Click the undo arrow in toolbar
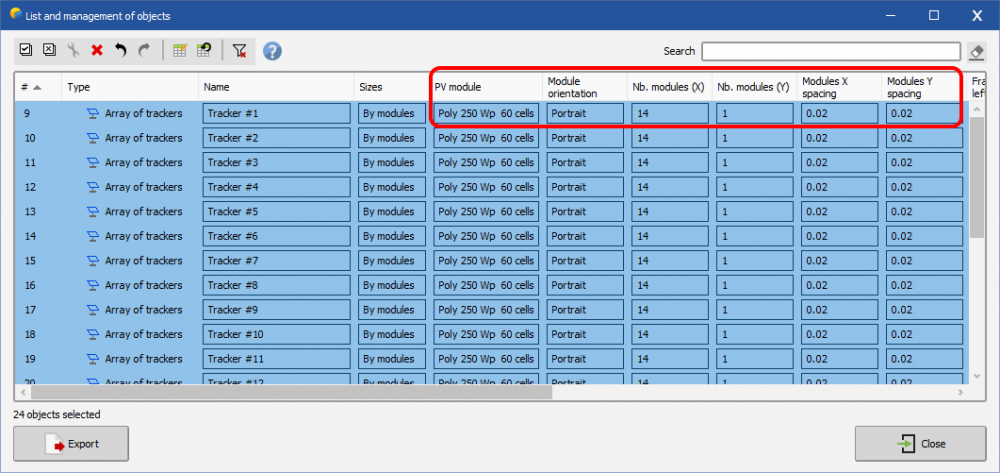 (x=121, y=50)
